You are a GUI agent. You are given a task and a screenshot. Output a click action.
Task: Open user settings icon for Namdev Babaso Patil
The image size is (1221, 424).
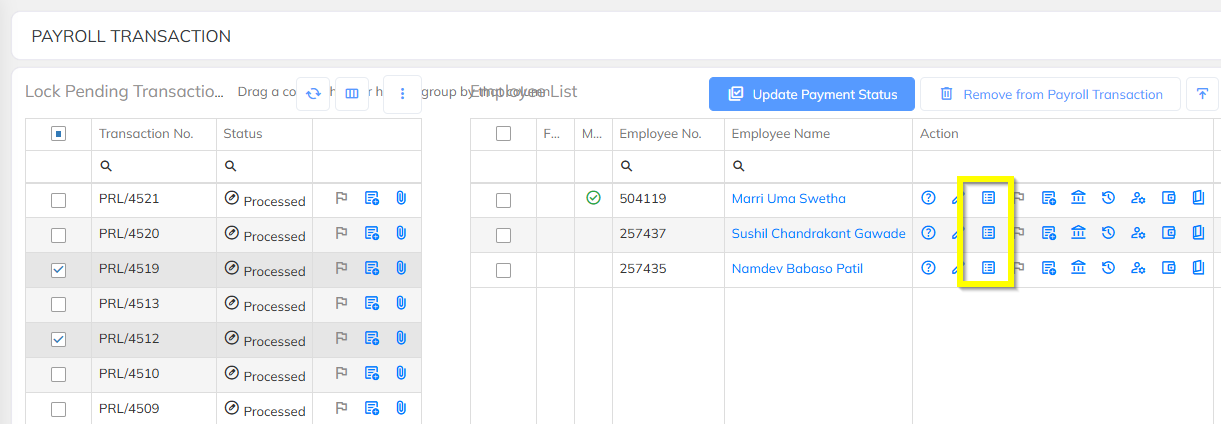[1138, 268]
